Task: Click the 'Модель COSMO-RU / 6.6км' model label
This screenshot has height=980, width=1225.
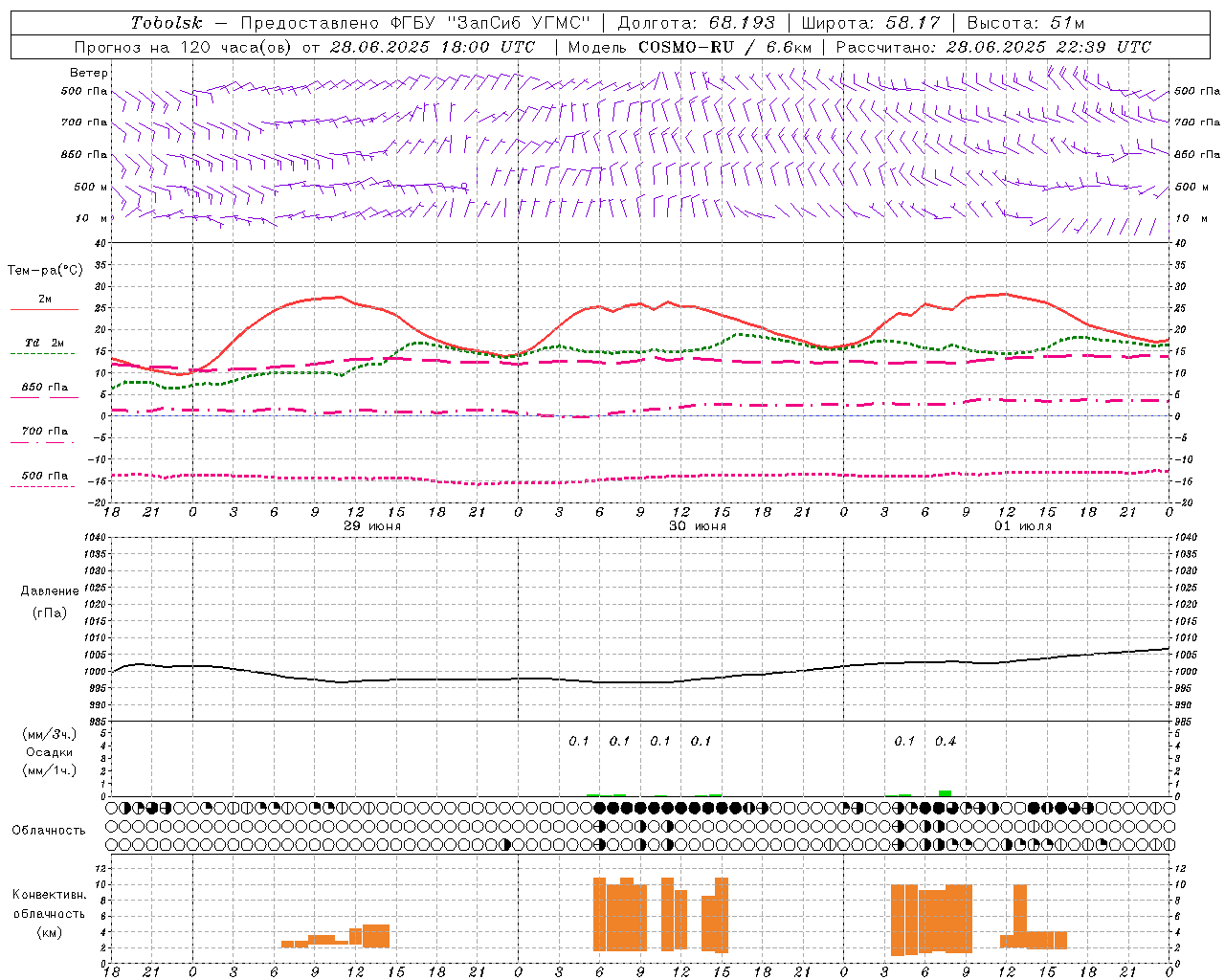Action: coord(689,47)
